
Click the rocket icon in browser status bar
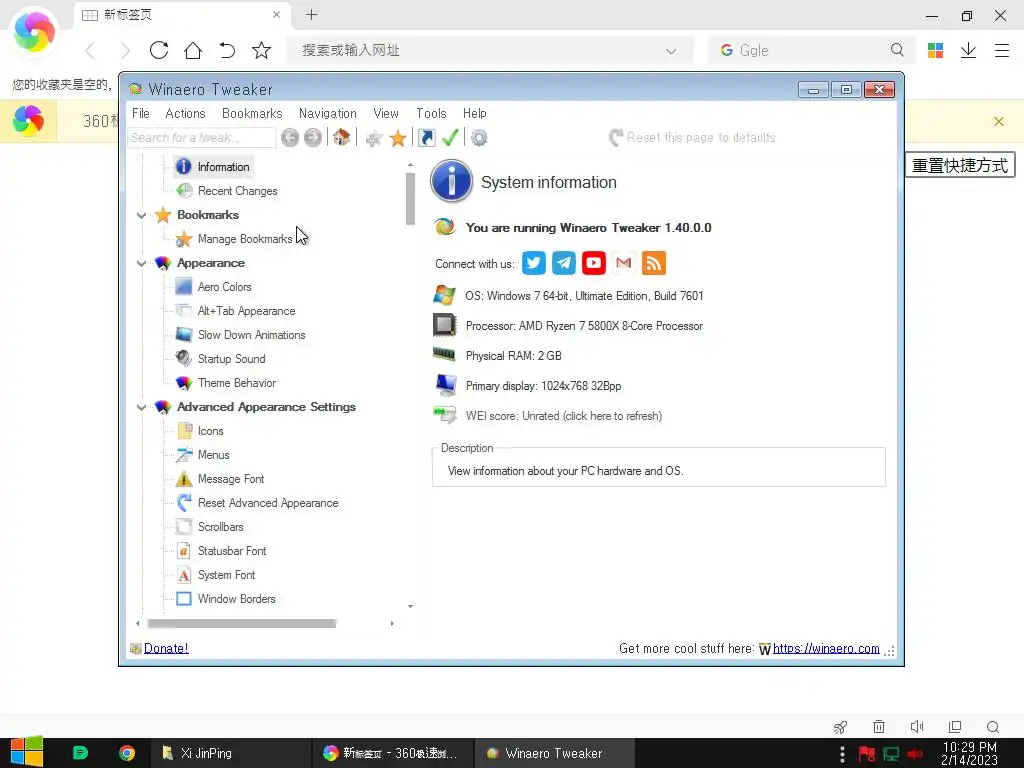[x=840, y=727]
